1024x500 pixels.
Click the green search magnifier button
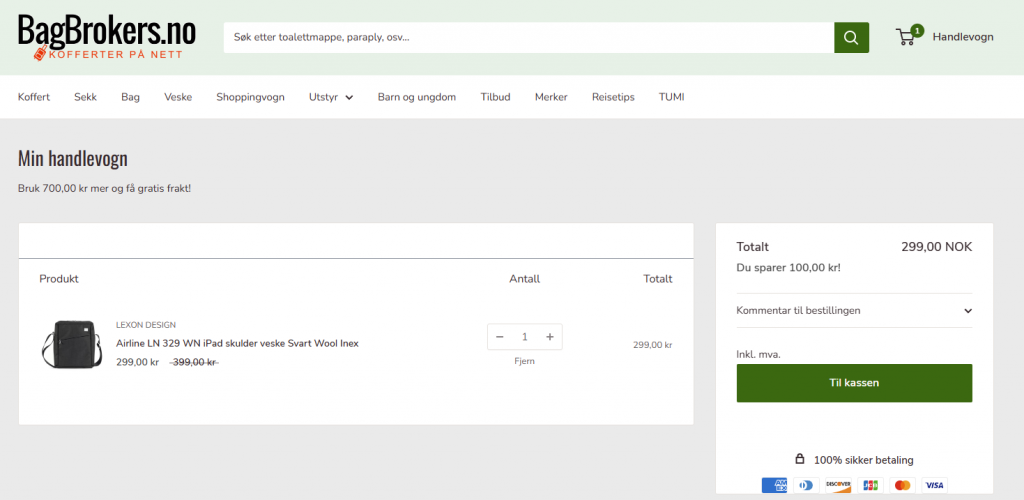(851, 38)
